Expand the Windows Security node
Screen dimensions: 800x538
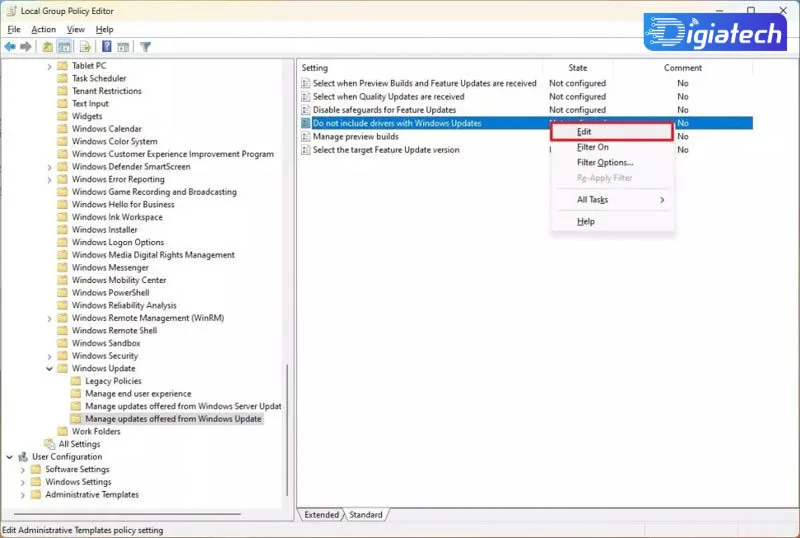pyautogui.click(x=49, y=356)
